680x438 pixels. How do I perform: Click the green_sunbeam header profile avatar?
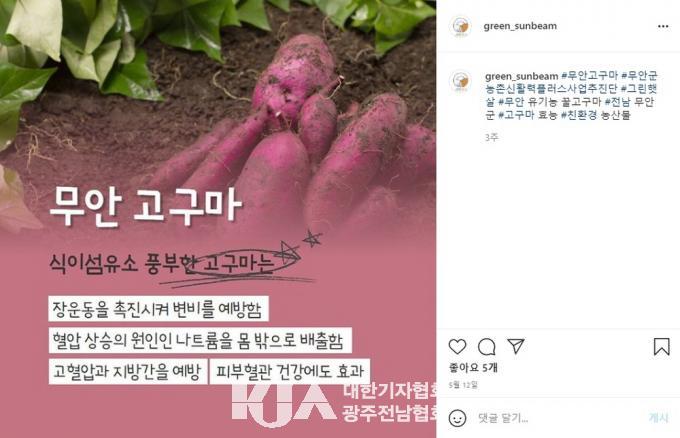[x=460, y=26]
